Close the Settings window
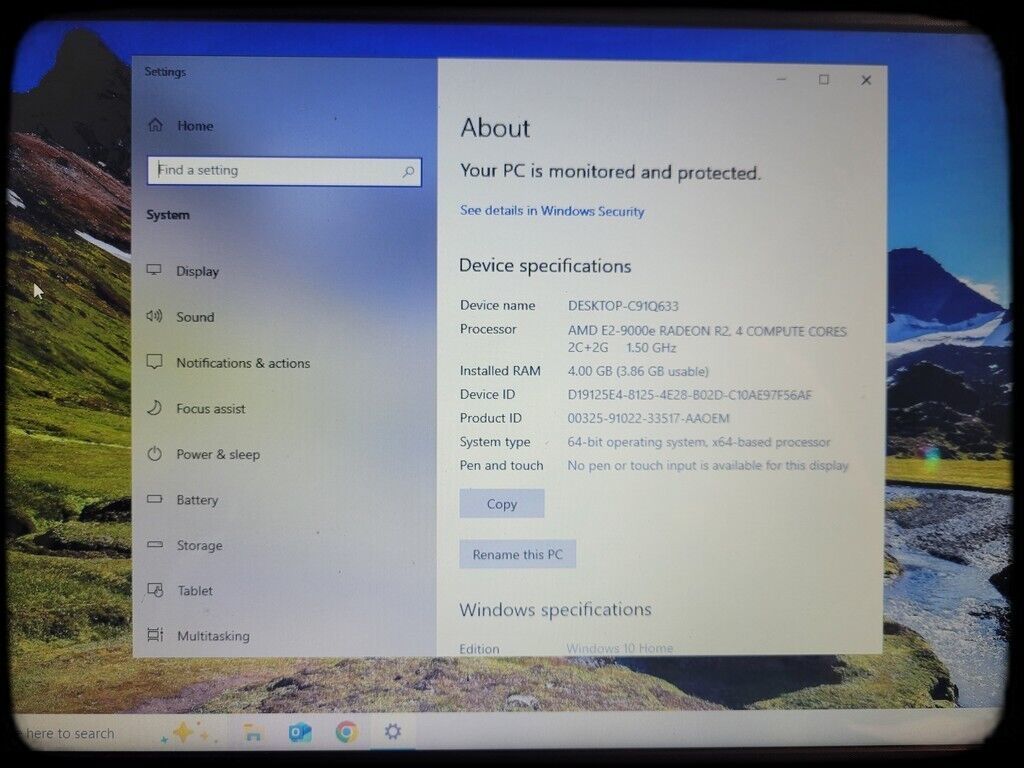This screenshot has height=768, width=1024. (866, 80)
